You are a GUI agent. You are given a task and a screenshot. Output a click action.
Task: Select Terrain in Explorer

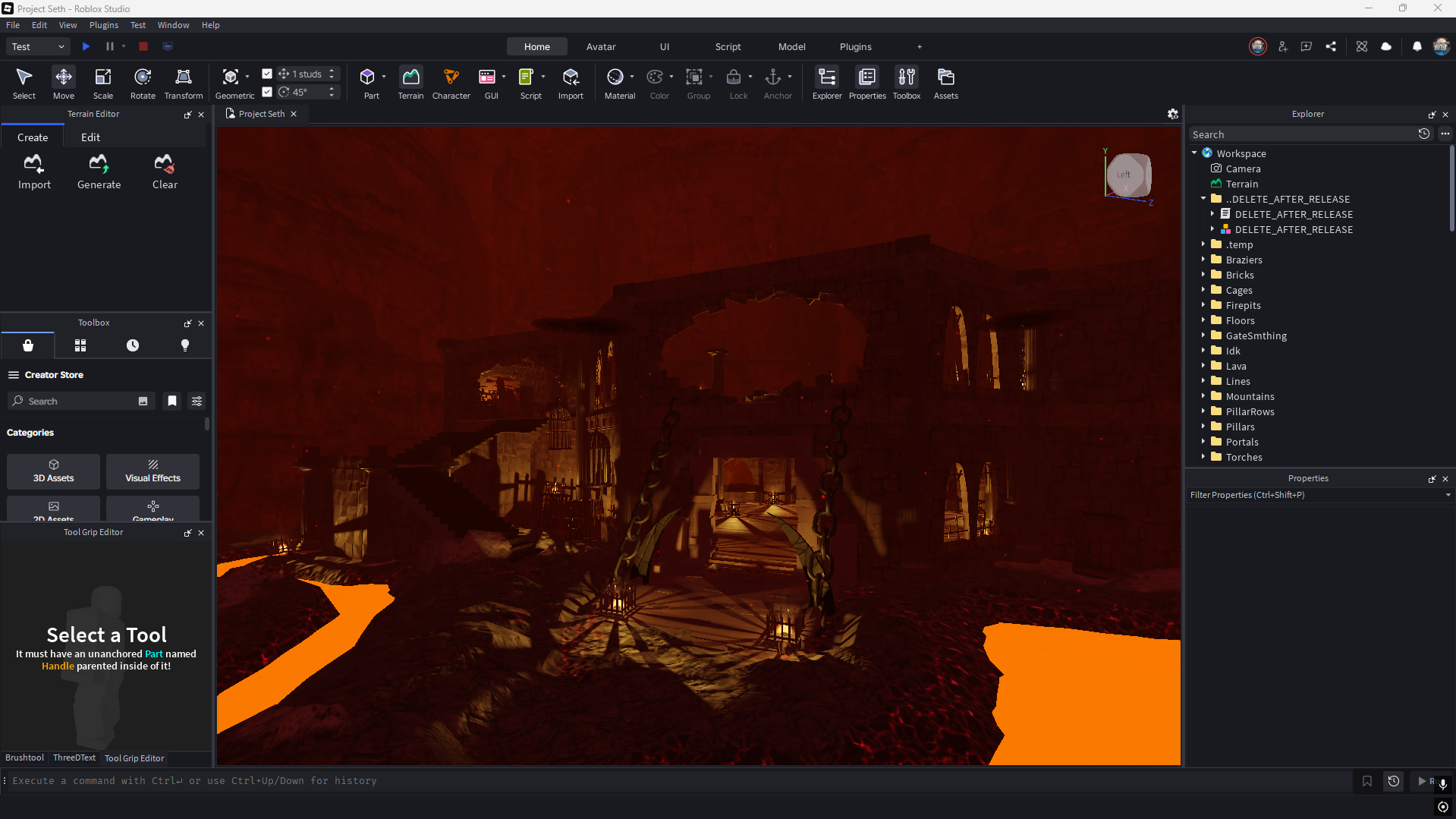[x=1242, y=184]
